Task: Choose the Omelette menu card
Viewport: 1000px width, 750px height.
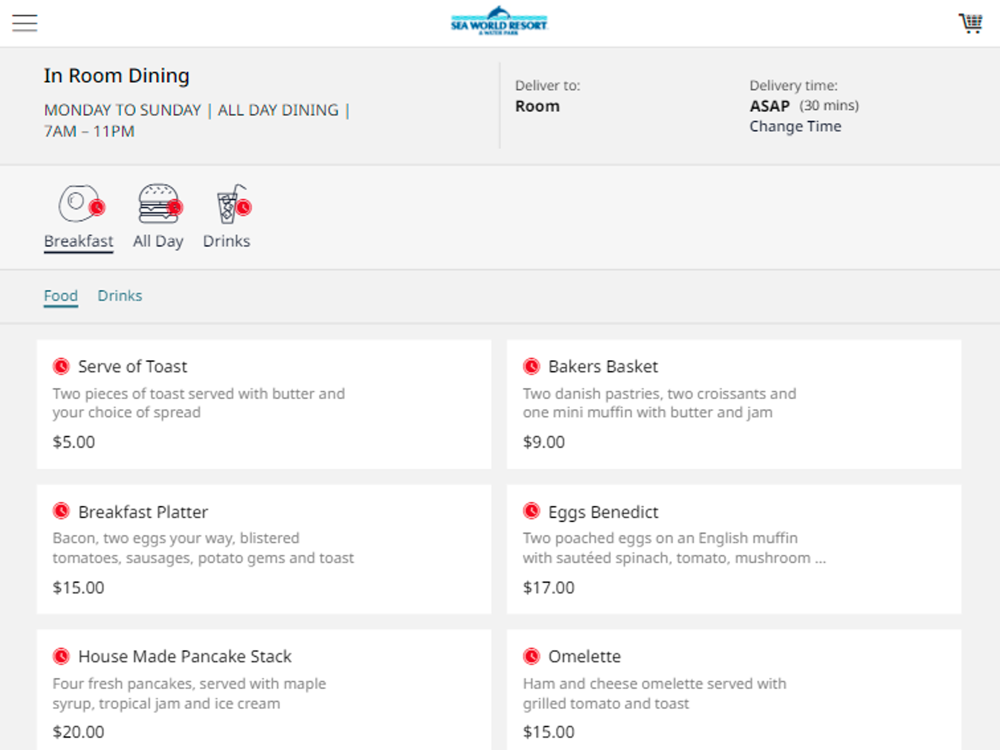Action: click(x=734, y=690)
